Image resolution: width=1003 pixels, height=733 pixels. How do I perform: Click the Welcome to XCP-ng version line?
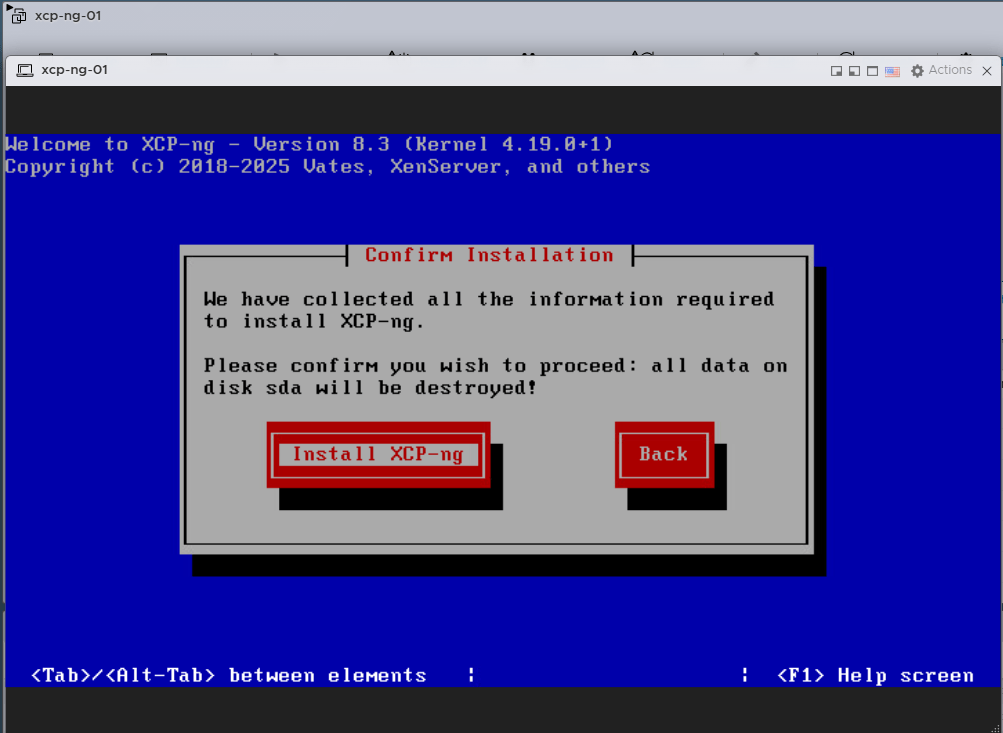tap(309, 144)
